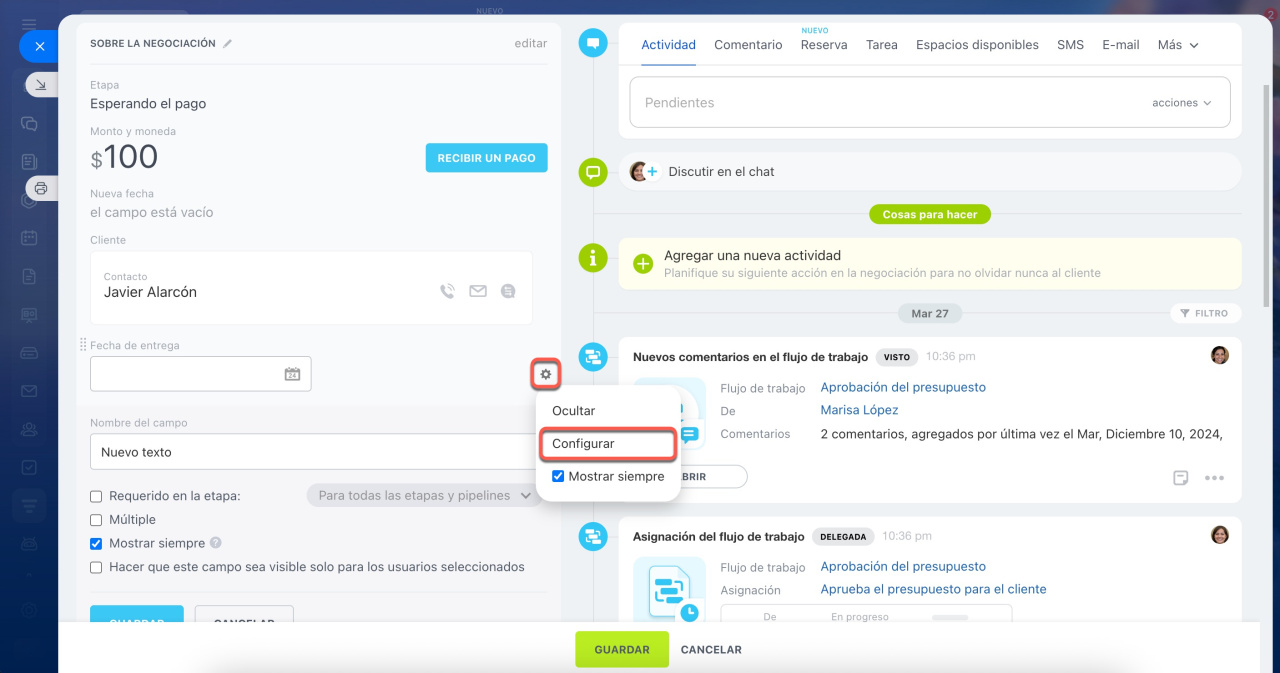This screenshot has height=673, width=1280.
Task: Open the acciones dropdown in Pendientes
Action: pyautogui.click(x=1181, y=103)
